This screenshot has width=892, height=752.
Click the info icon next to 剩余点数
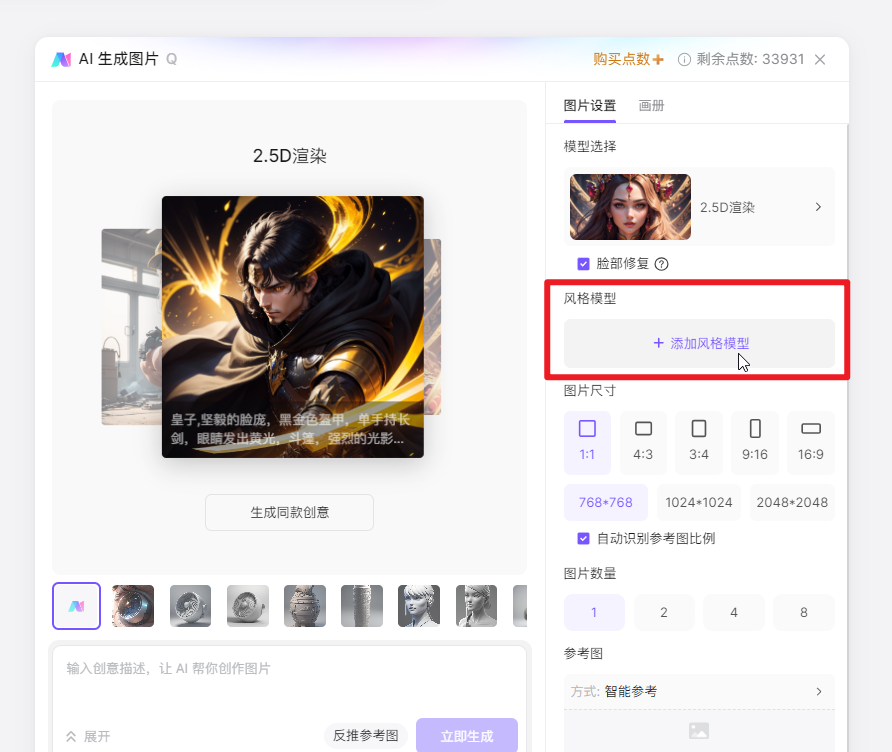pos(684,59)
